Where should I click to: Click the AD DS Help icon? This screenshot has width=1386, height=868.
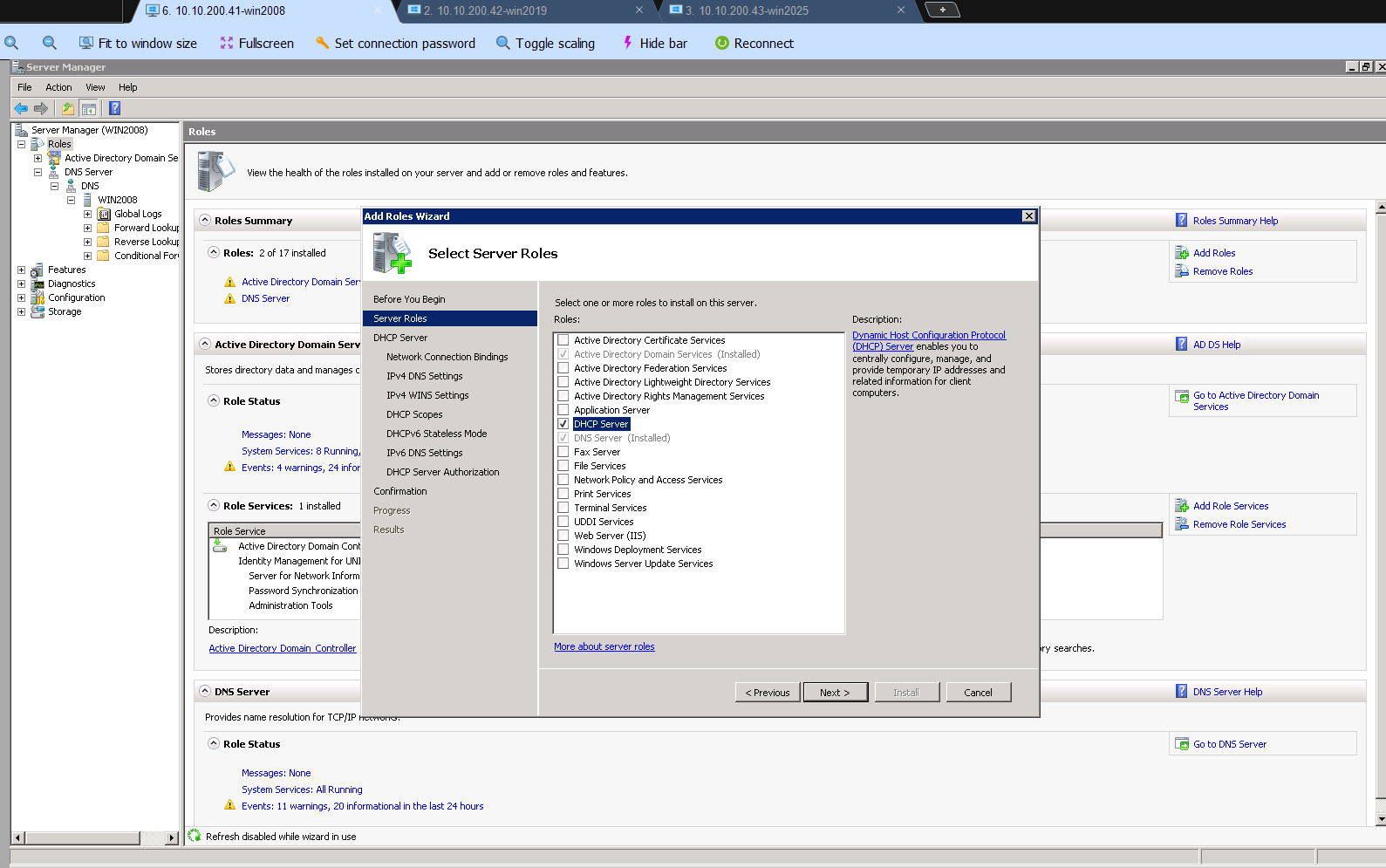pyautogui.click(x=1182, y=345)
